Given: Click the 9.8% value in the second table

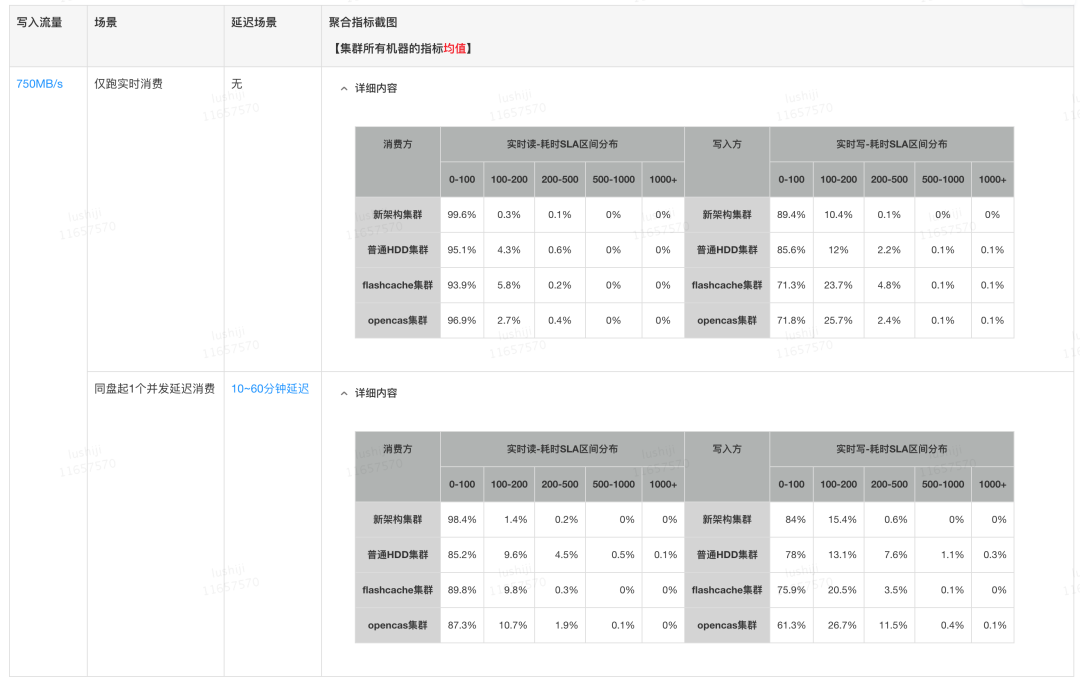Looking at the screenshot, I should click(x=515, y=590).
